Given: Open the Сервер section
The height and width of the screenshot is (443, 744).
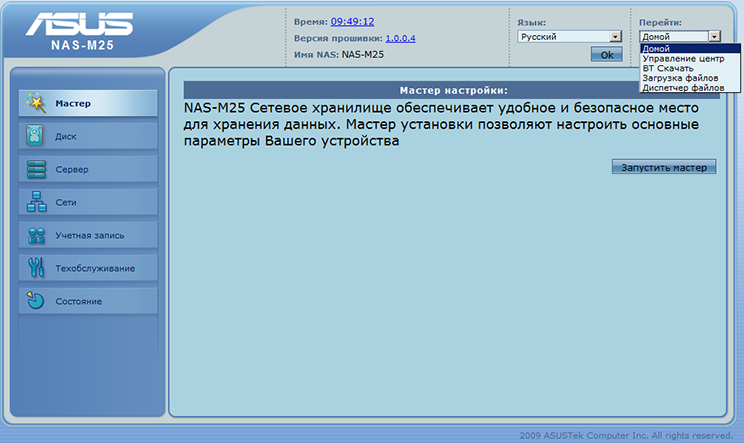Looking at the screenshot, I should [88, 169].
